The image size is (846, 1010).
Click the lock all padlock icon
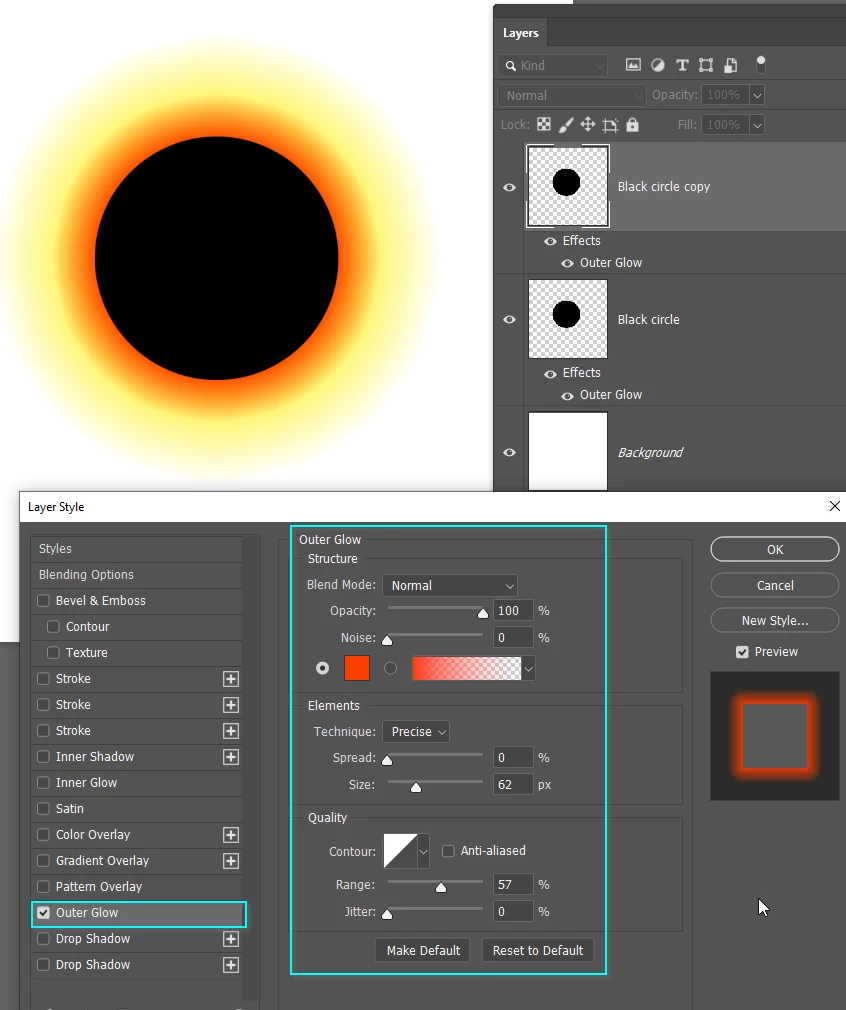coord(633,124)
